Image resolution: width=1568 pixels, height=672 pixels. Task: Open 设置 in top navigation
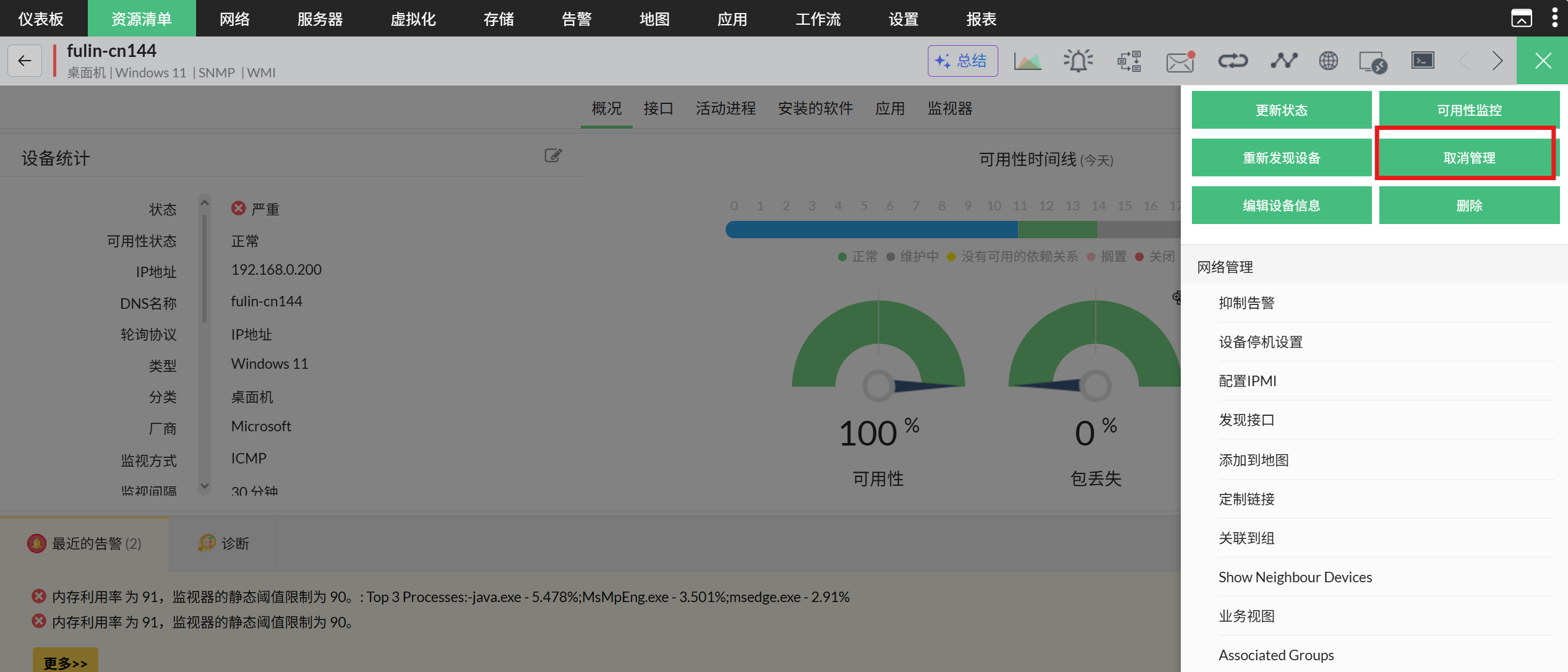click(903, 19)
